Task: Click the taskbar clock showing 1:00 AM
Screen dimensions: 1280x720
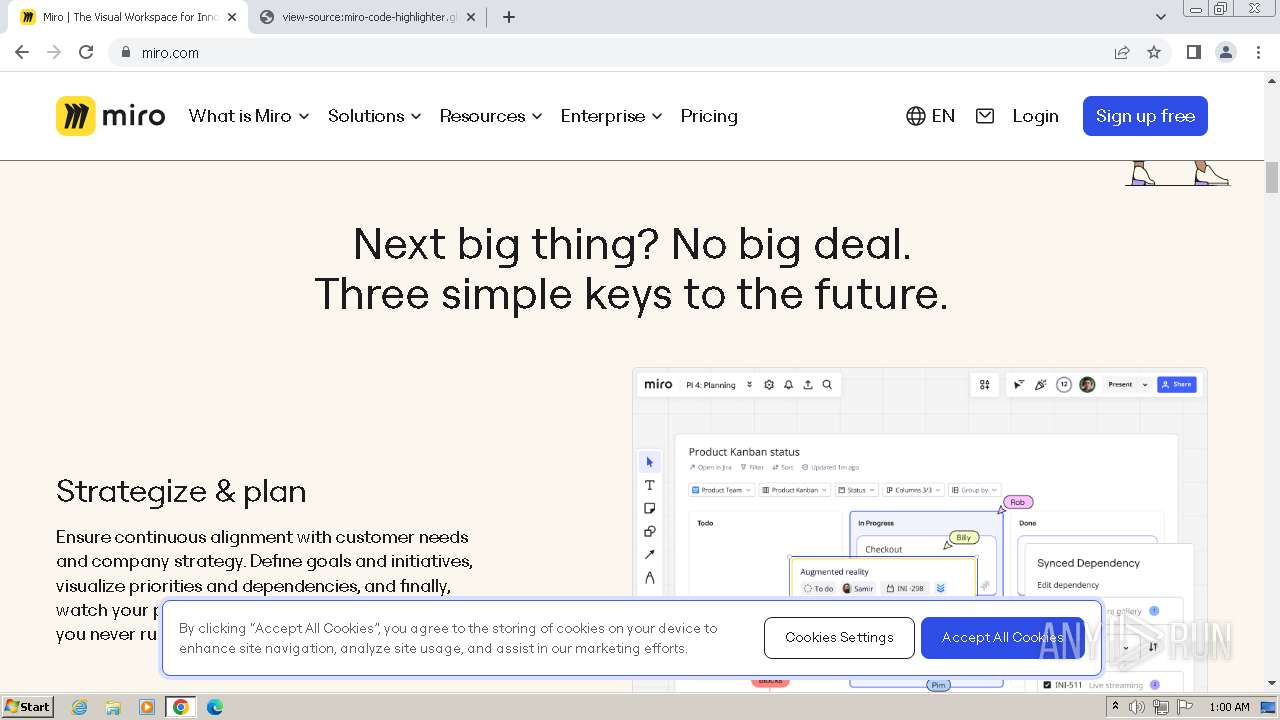Action: point(1229,707)
